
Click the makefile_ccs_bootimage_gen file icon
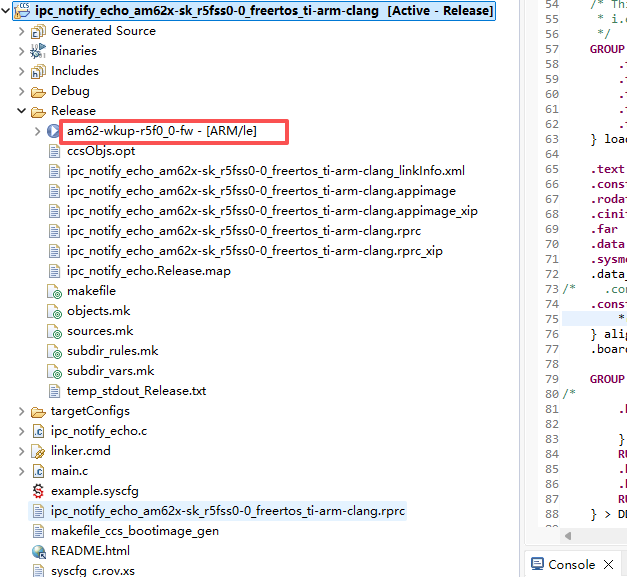pyautogui.click(x=38, y=531)
